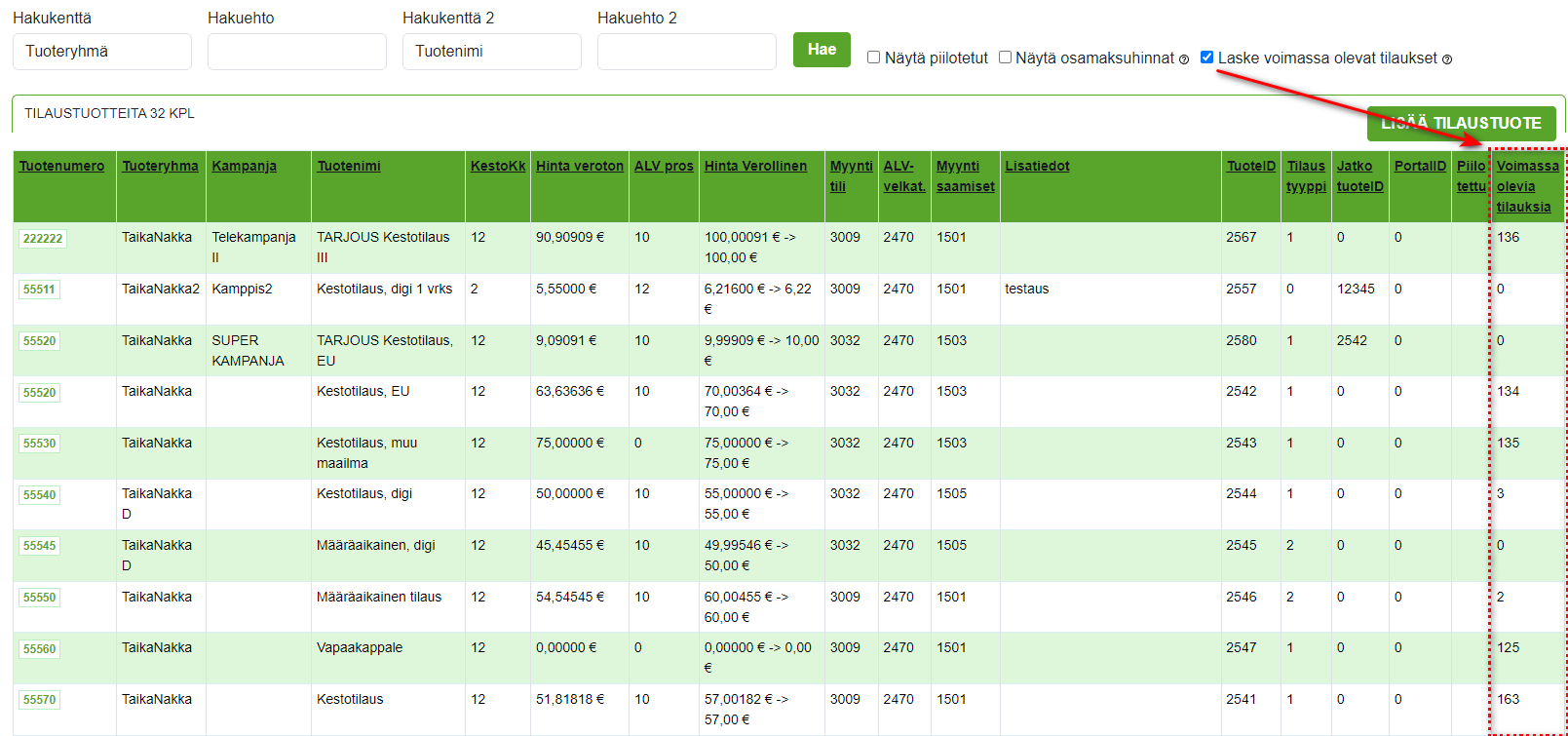Open product number 55550
Image resolution: width=1568 pixels, height=736 pixels.
[x=39, y=598]
